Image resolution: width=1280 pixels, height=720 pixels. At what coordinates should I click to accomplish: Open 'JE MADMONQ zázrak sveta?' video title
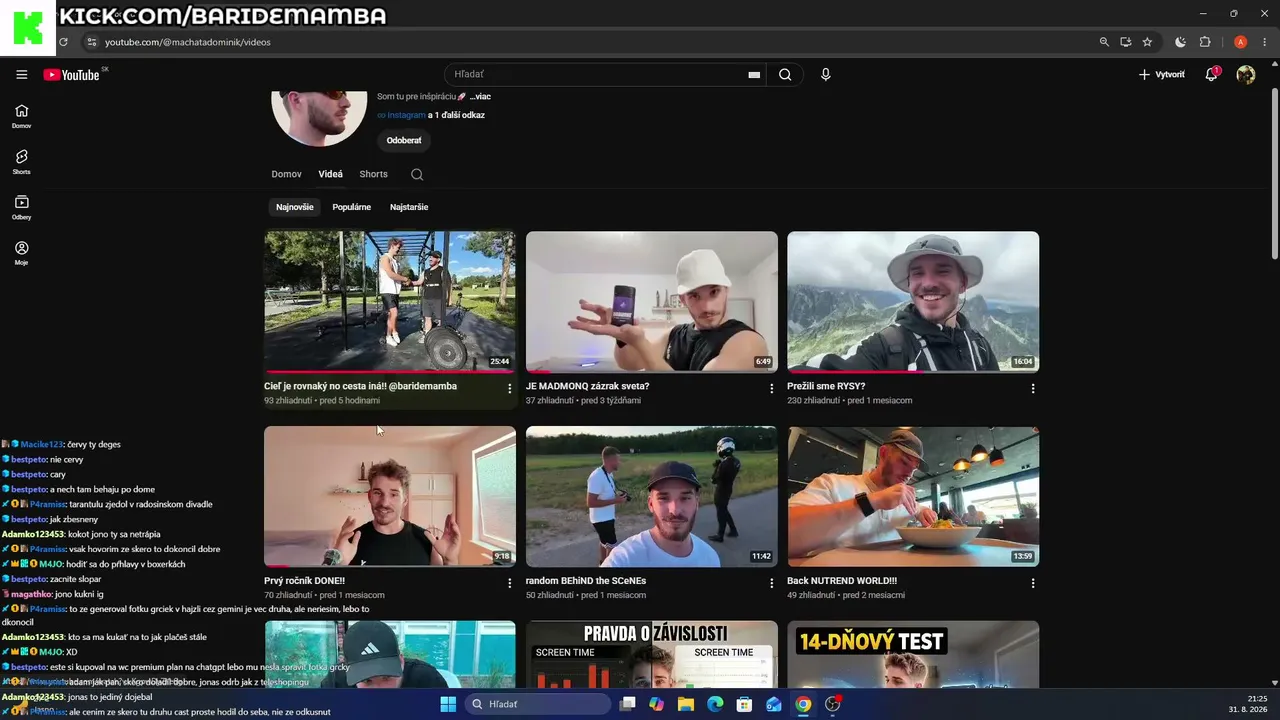[588, 386]
